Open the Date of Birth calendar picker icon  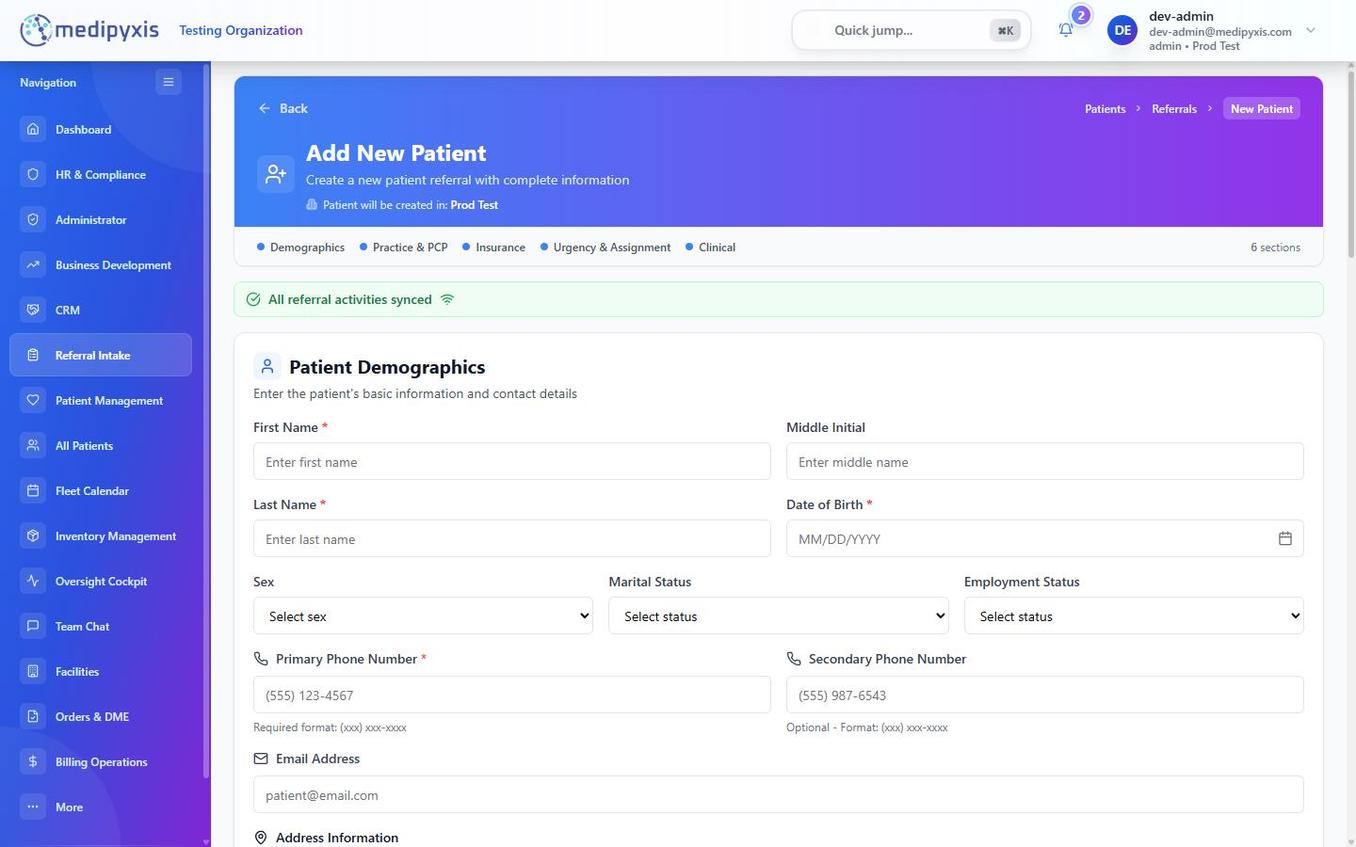[x=1285, y=539]
